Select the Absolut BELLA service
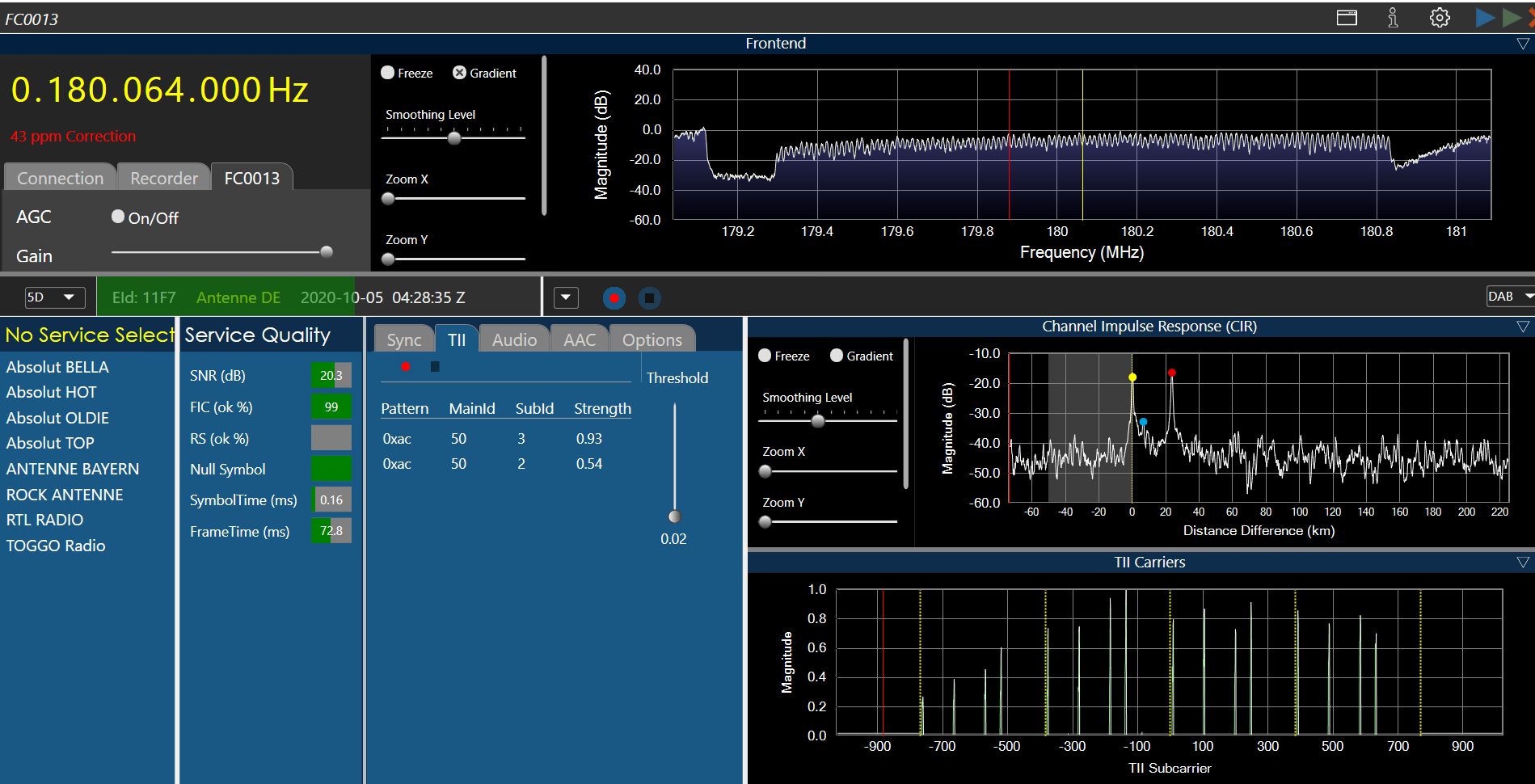The width and height of the screenshot is (1535, 784). click(57, 367)
